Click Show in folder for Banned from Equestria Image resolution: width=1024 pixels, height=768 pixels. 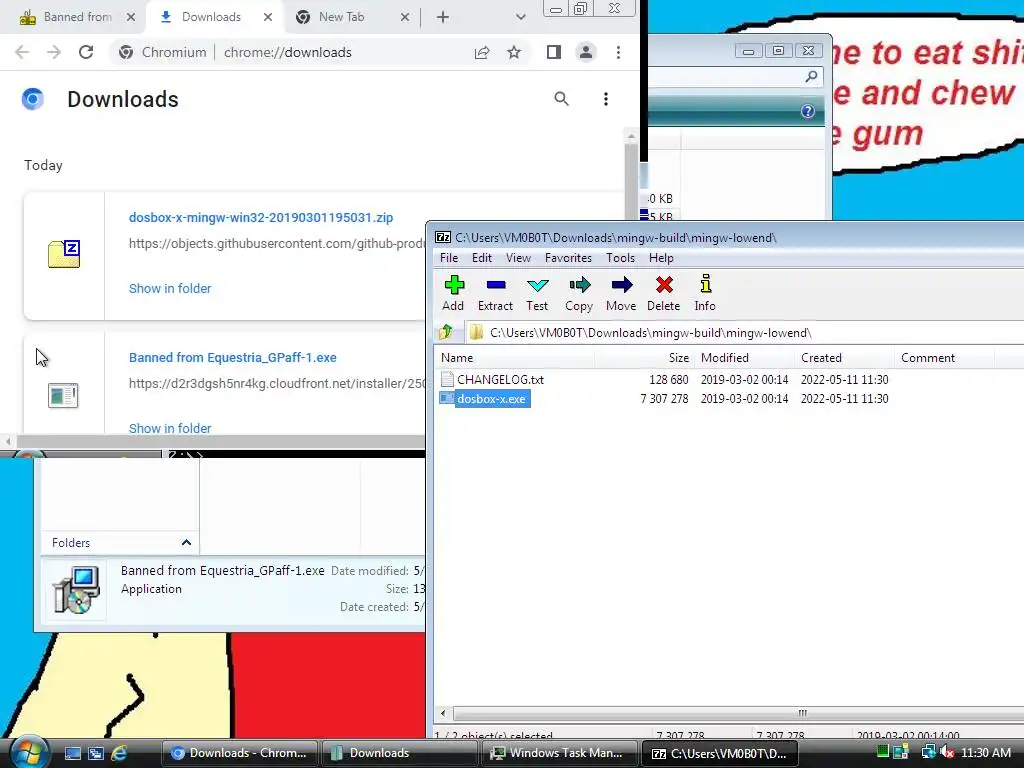pyautogui.click(x=170, y=428)
